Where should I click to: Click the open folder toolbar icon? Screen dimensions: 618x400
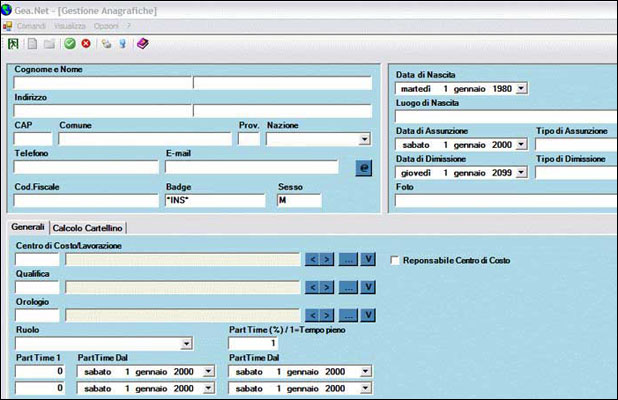[49, 44]
